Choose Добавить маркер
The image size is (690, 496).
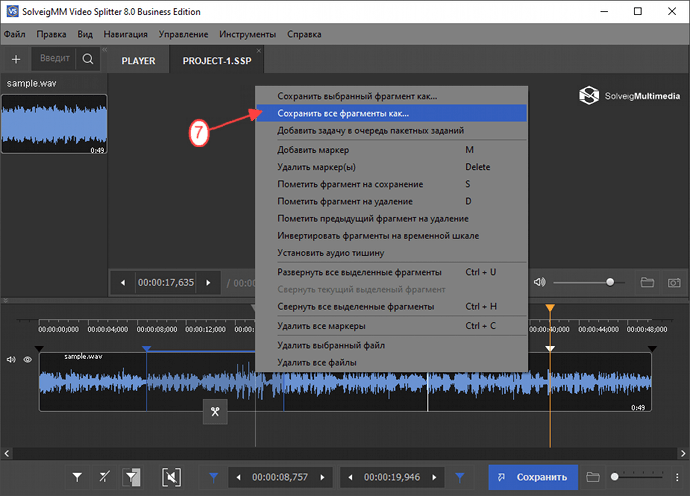click(391, 150)
